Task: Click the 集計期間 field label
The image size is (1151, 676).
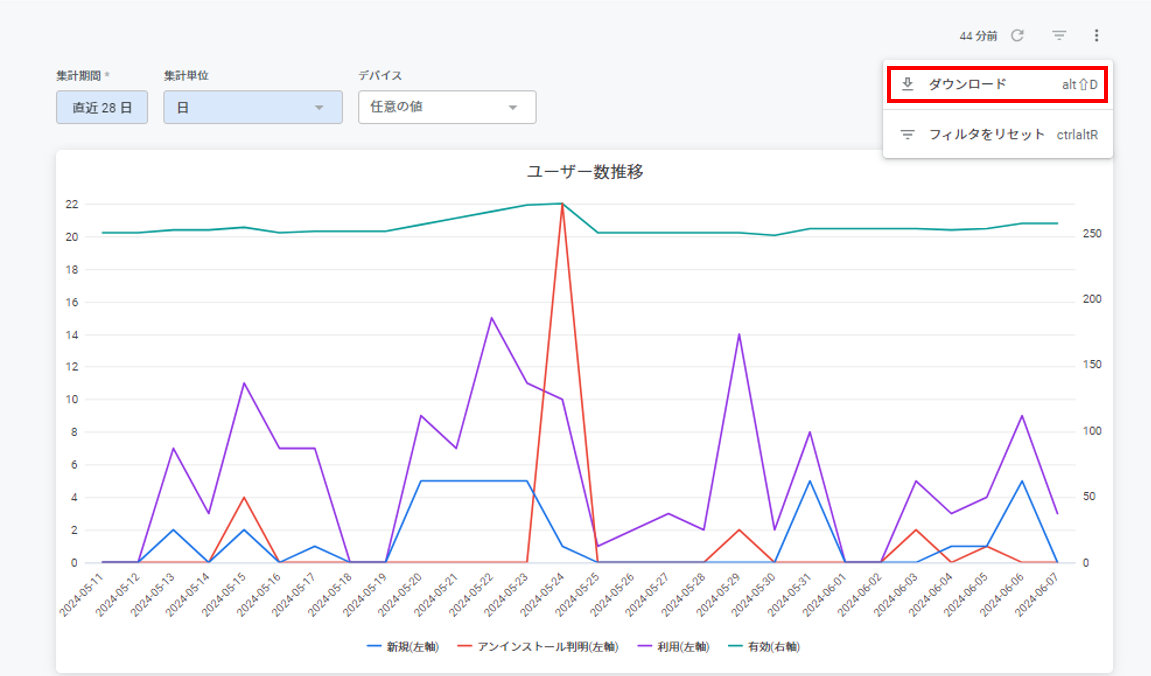Action: click(79, 76)
